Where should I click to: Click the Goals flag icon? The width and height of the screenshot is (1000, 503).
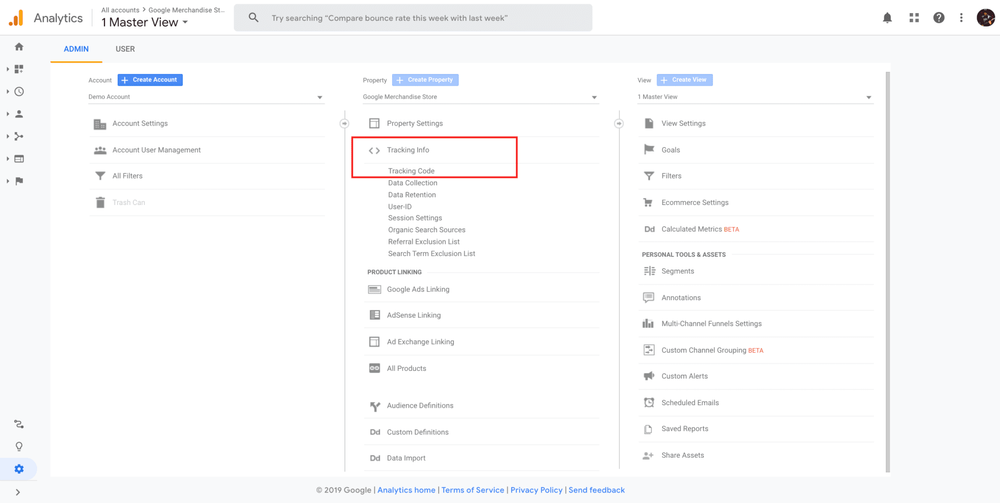click(x=649, y=150)
